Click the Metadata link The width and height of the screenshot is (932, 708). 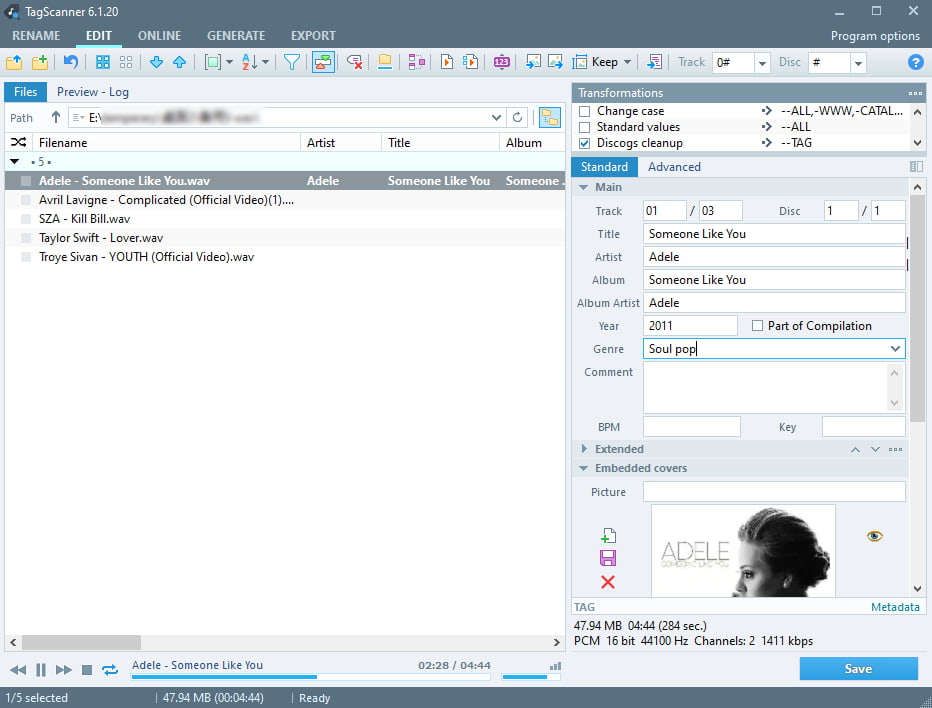pyautogui.click(x=895, y=607)
